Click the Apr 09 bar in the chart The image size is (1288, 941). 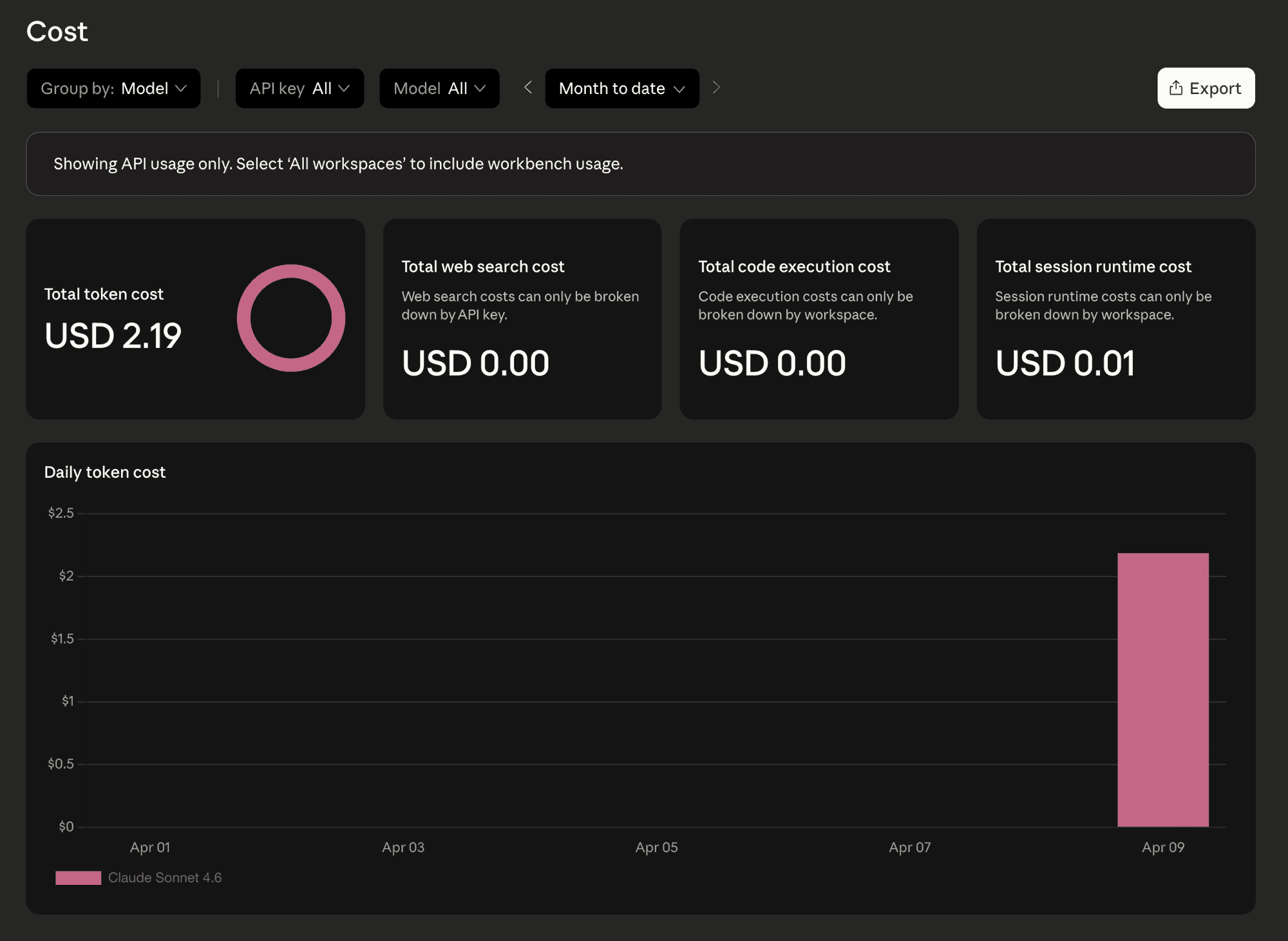click(x=1162, y=689)
